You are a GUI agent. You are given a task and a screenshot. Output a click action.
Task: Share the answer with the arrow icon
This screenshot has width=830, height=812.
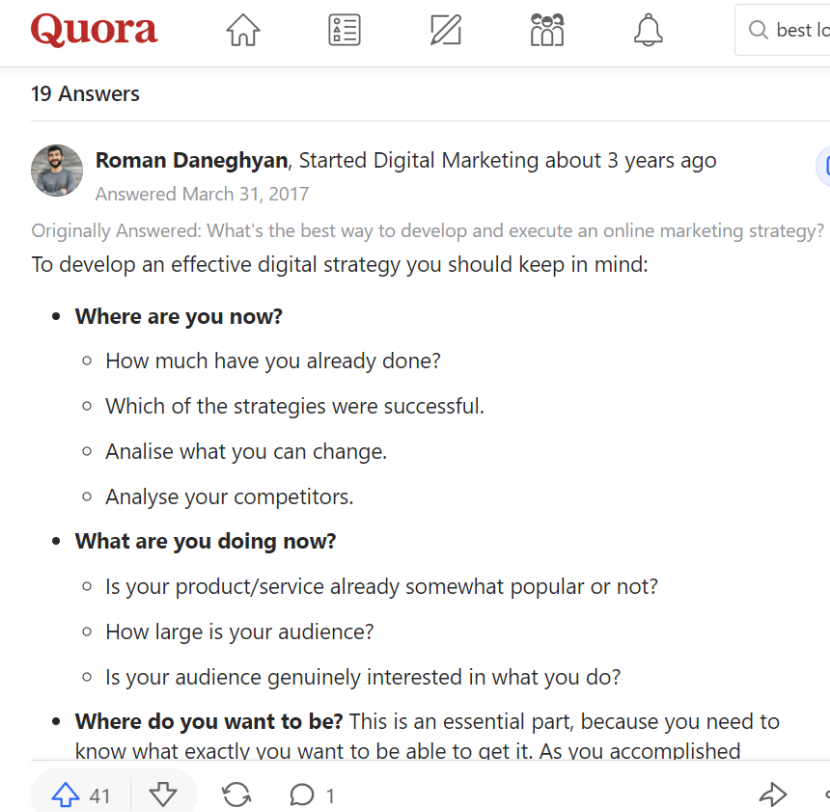coord(772,795)
